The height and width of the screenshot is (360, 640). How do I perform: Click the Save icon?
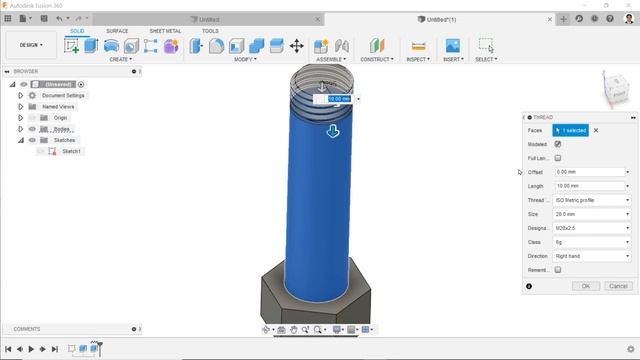pos(44,18)
